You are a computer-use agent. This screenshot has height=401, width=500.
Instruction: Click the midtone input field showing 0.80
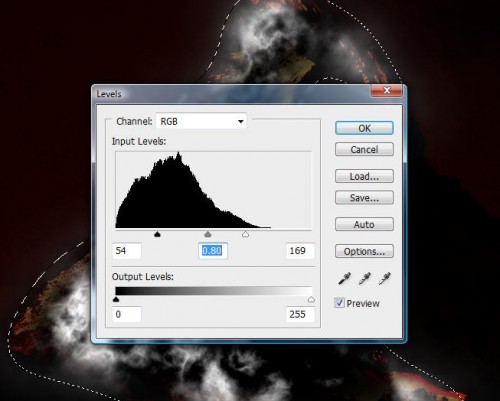213,251
